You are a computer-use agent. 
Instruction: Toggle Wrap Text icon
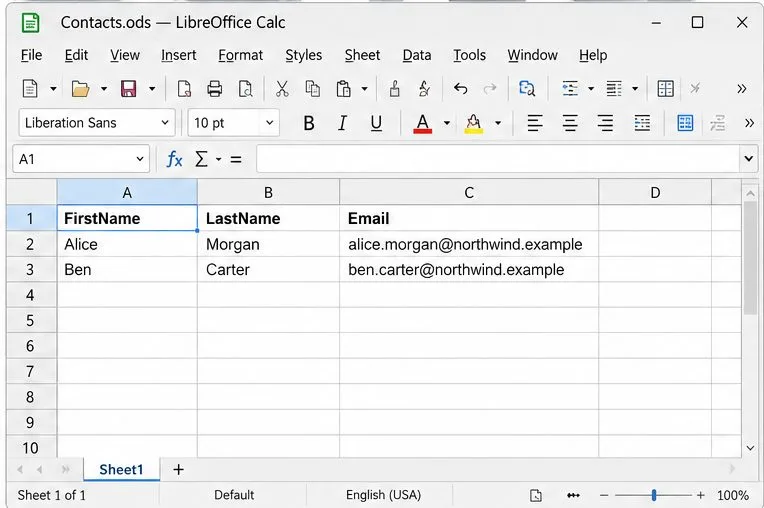[642, 123]
